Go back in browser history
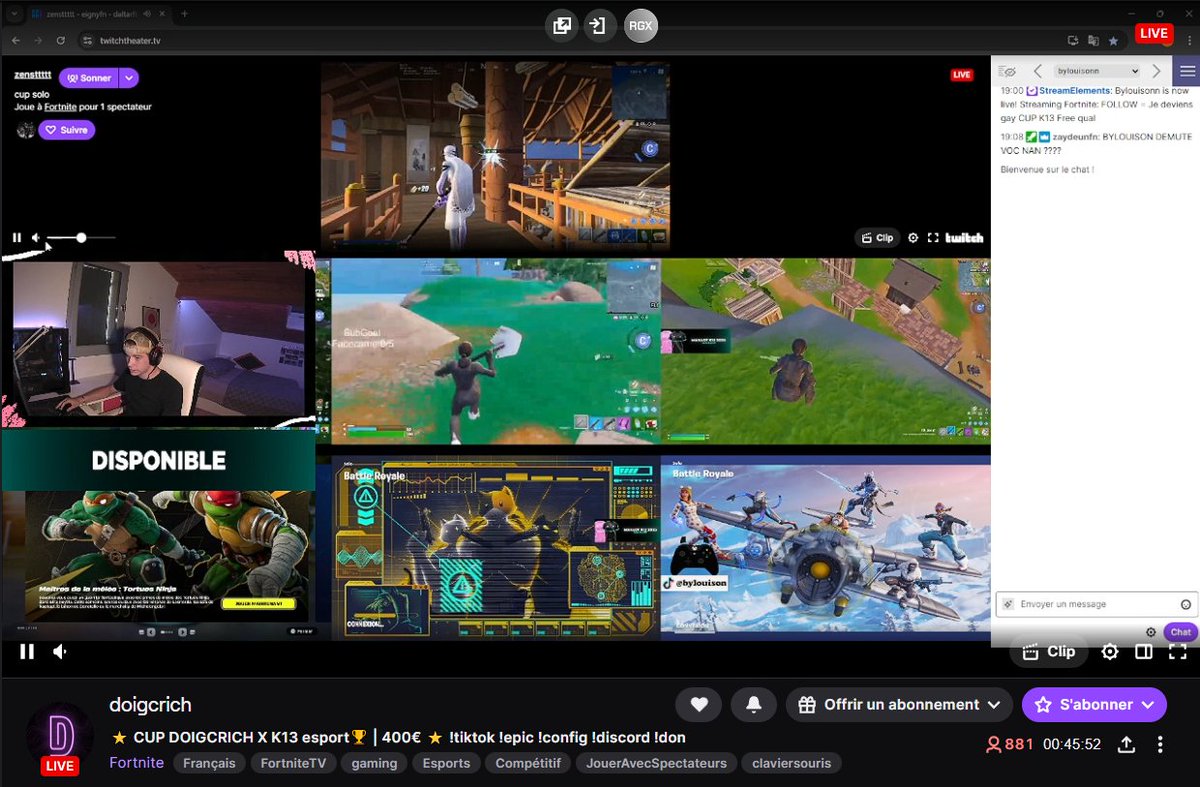The image size is (1200, 787). click(15, 40)
